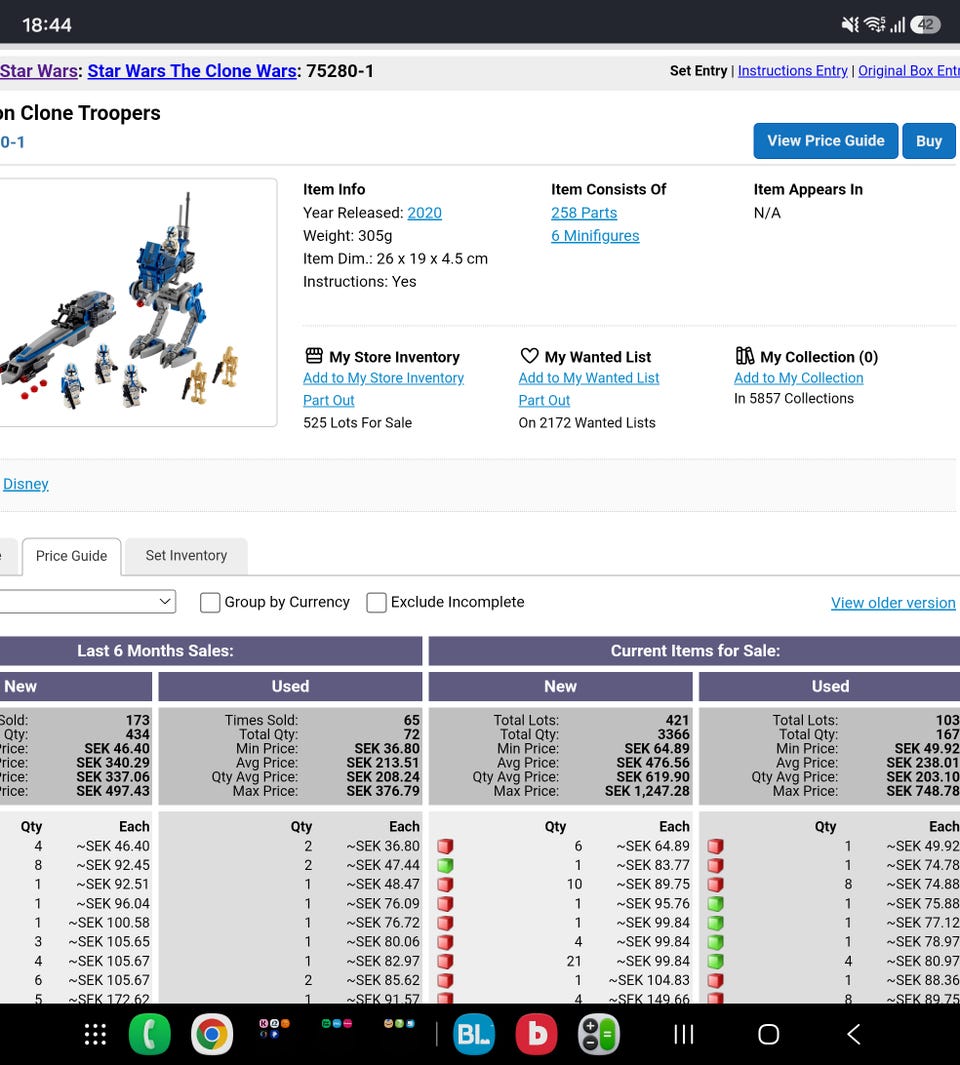Viewport: 960px width, 1065px height.
Task: Launch Chrome from the taskbar
Action: point(211,1034)
